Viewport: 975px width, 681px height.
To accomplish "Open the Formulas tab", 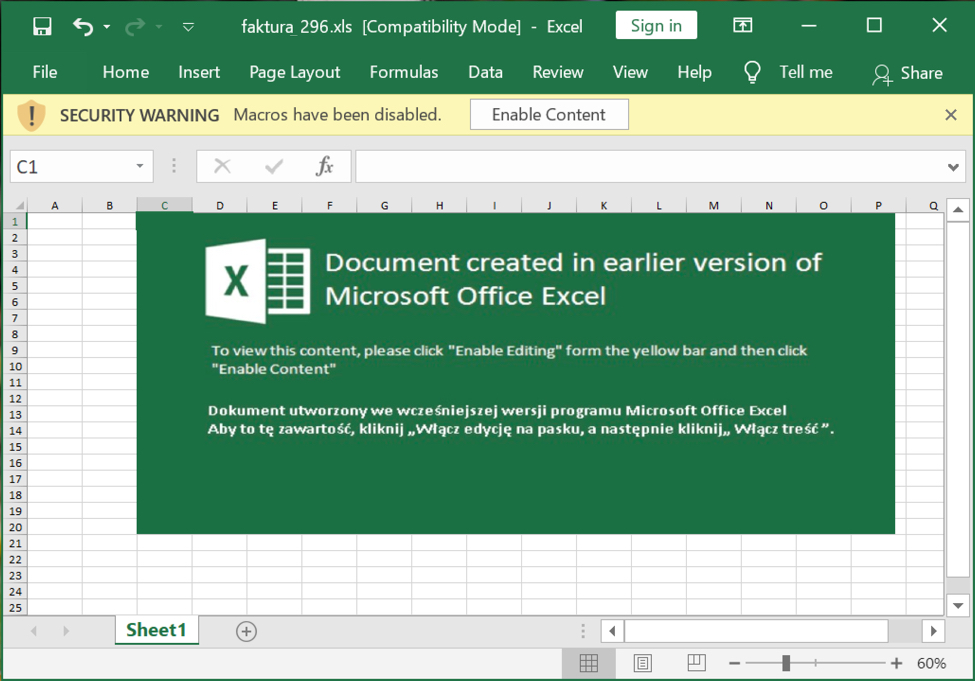I will (404, 72).
